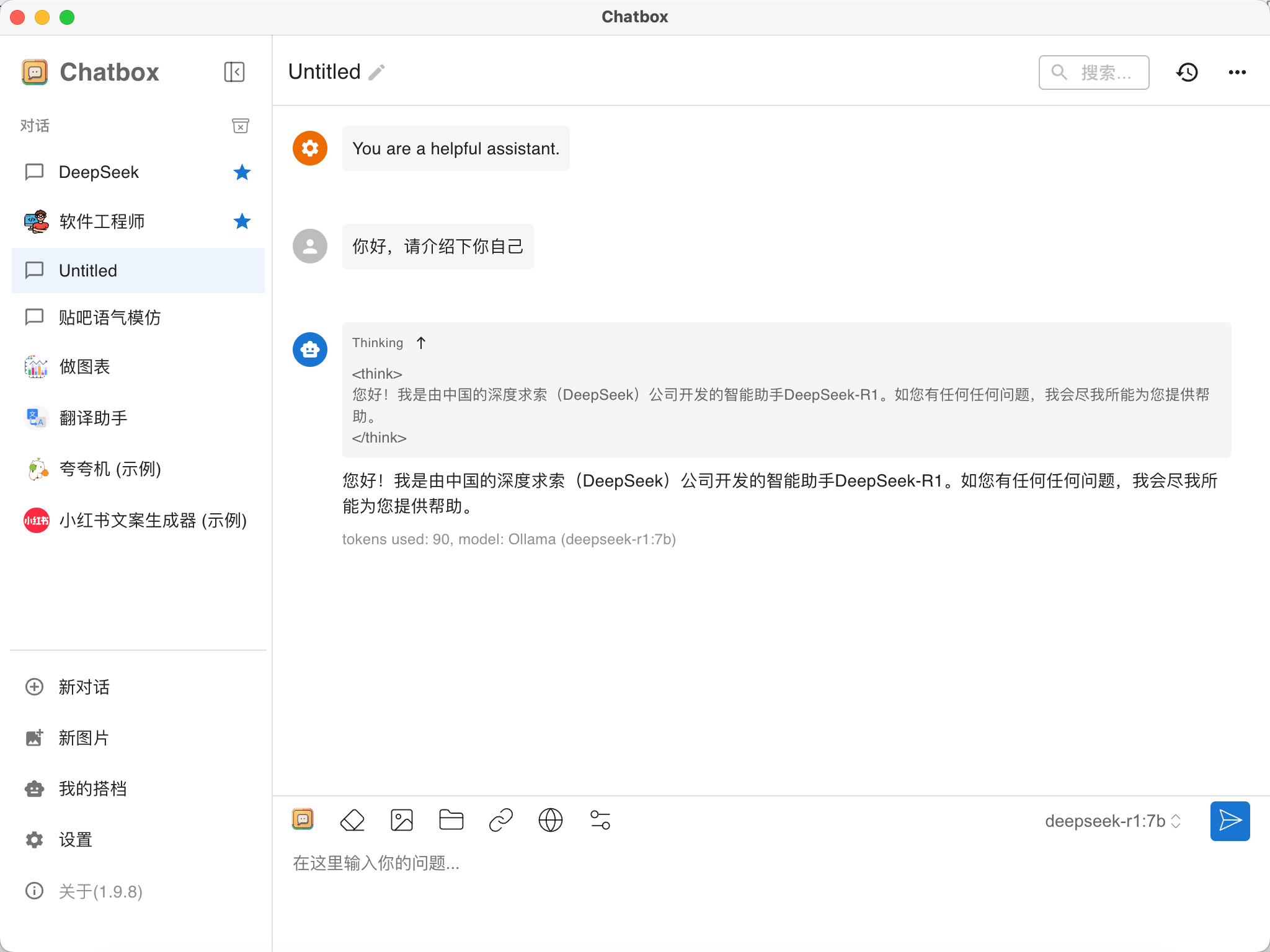Click the system message 'You are a helpful assistant.'

coord(456,149)
